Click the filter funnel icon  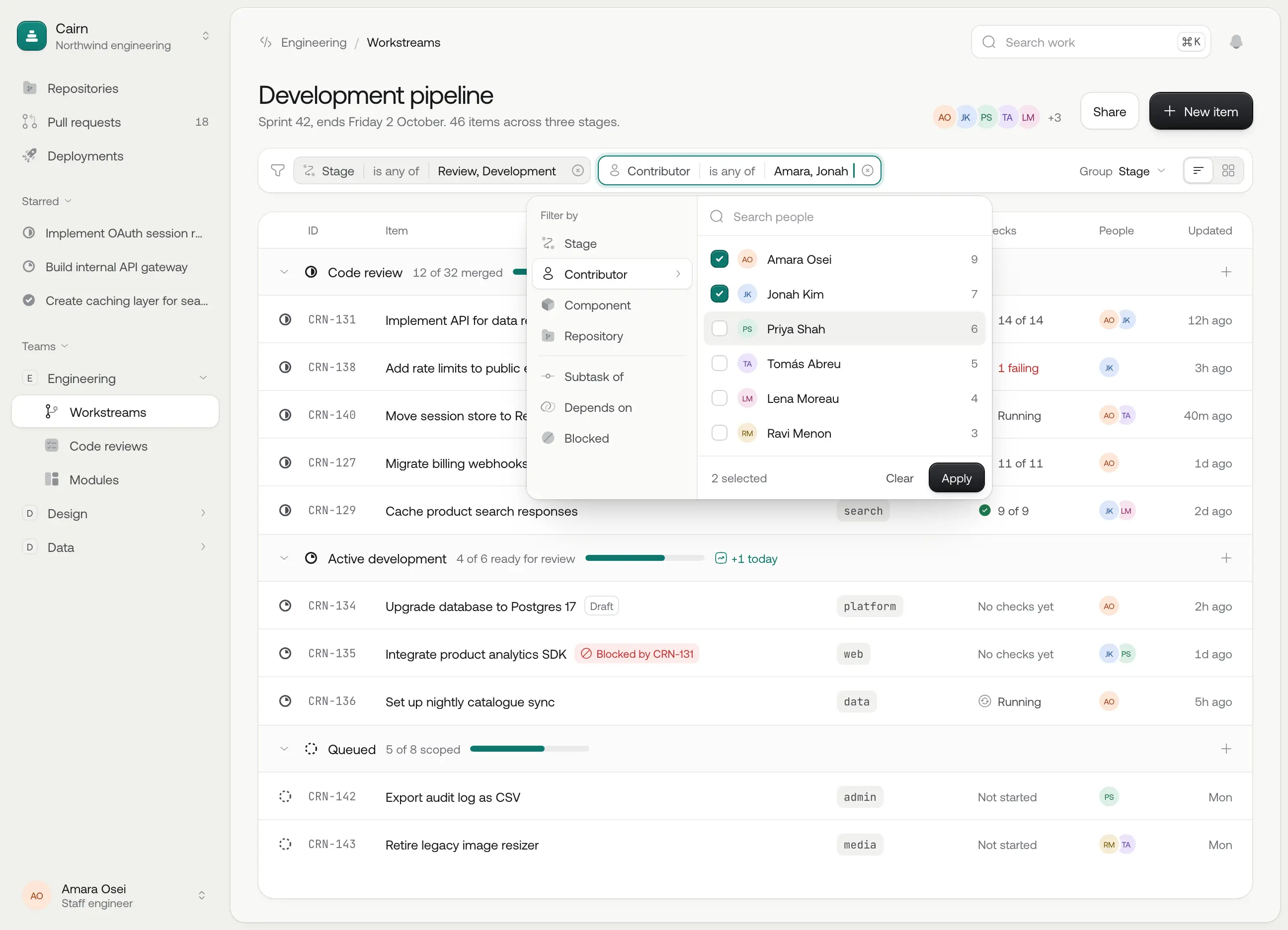tap(277, 171)
